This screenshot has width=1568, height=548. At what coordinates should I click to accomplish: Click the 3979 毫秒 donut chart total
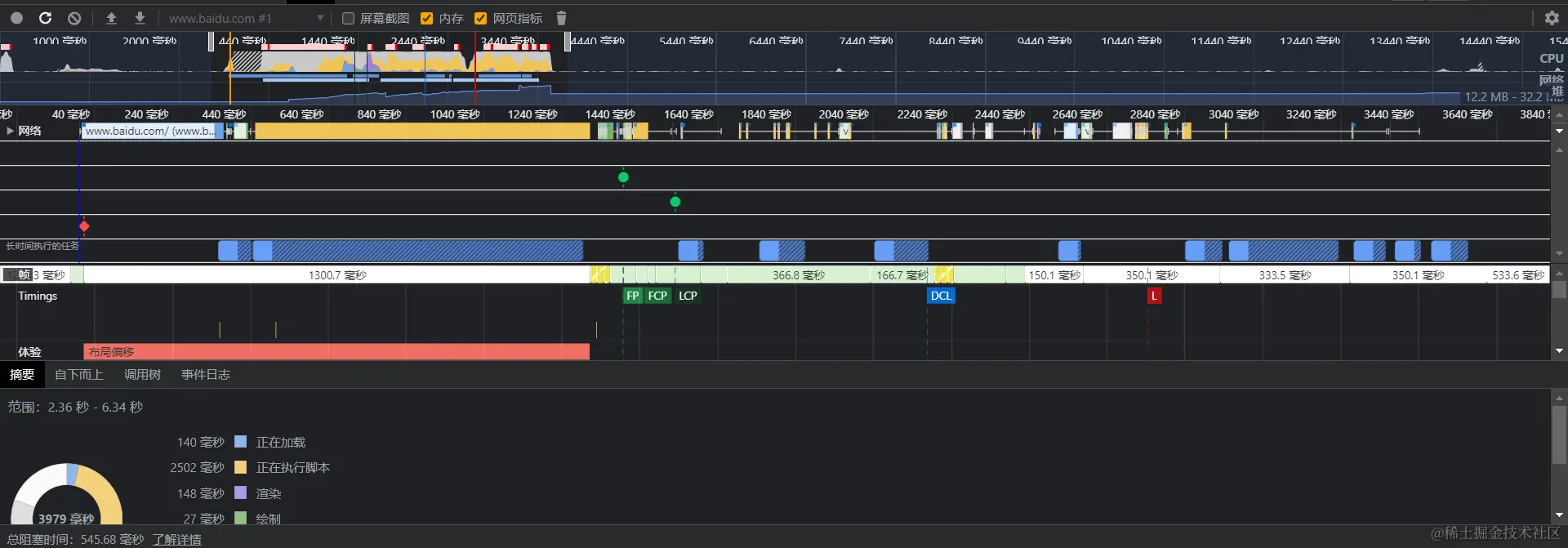coord(66,519)
